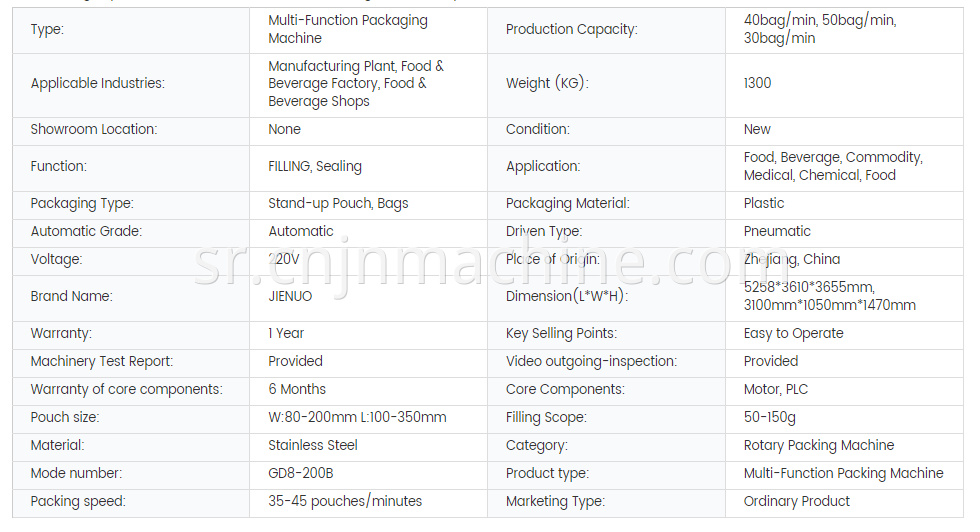Click the 'Stand-up Pouch, Bags' packaging type
Viewport: 980px width, 532px height.
click(338, 203)
